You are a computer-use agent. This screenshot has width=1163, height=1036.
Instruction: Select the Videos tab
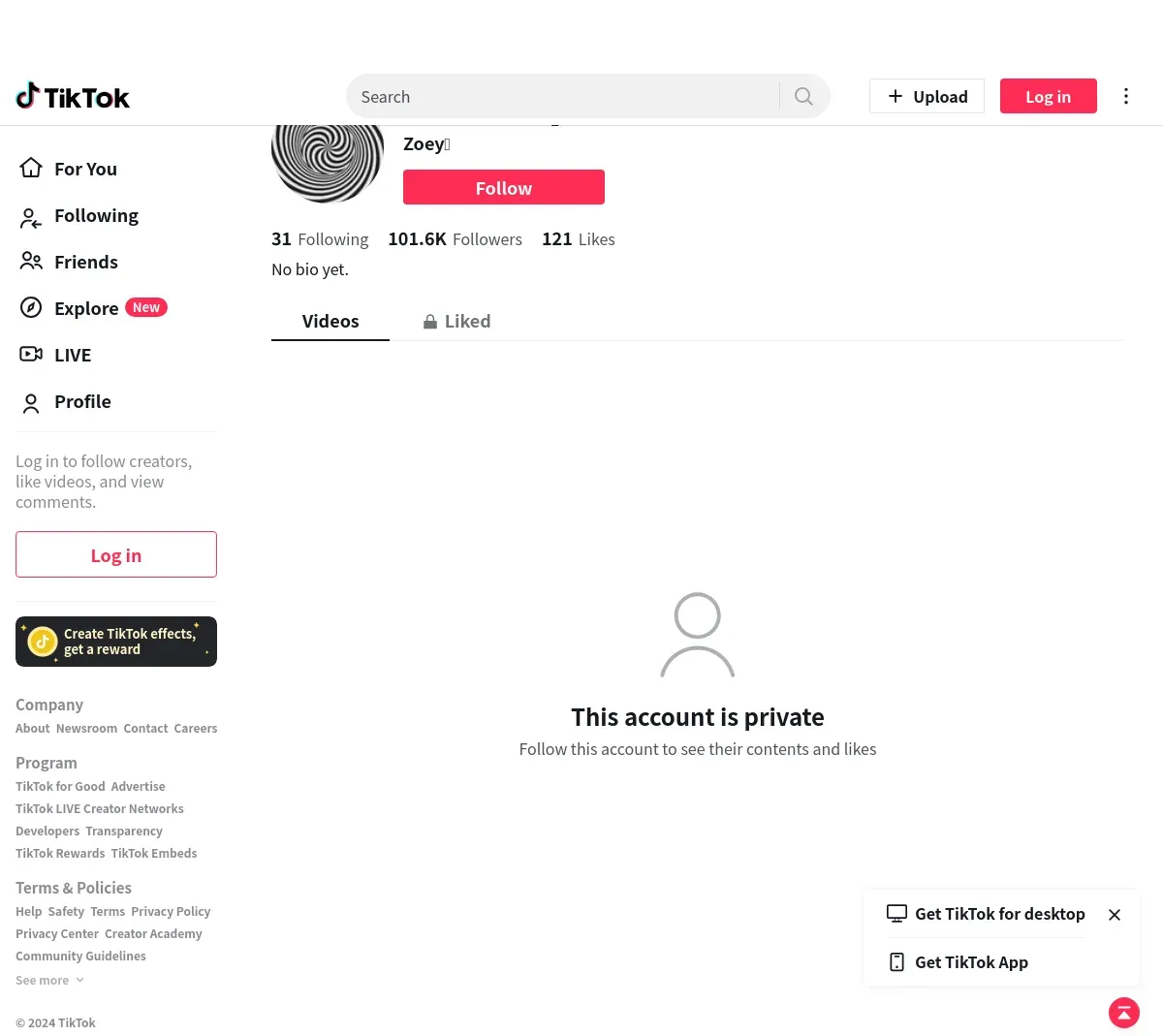point(330,321)
